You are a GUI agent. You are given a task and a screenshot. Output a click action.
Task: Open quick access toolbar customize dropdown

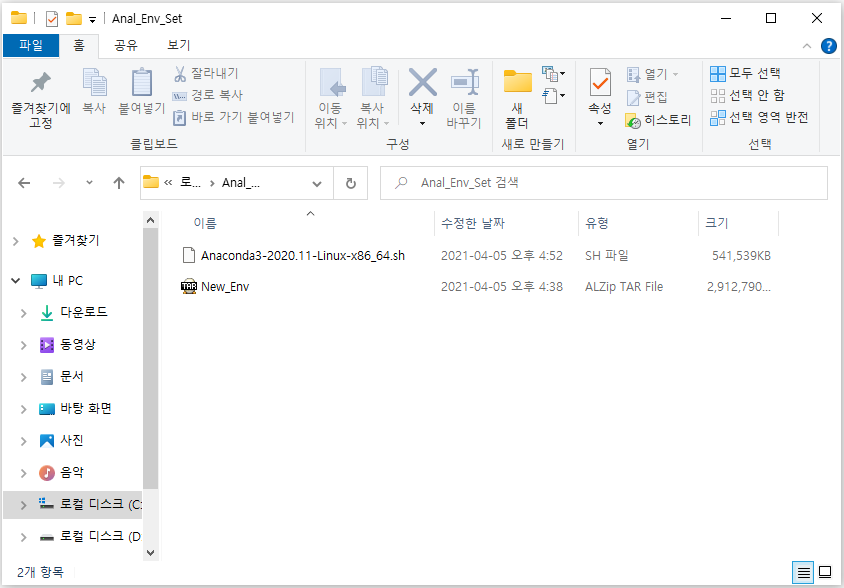[x=93, y=20]
